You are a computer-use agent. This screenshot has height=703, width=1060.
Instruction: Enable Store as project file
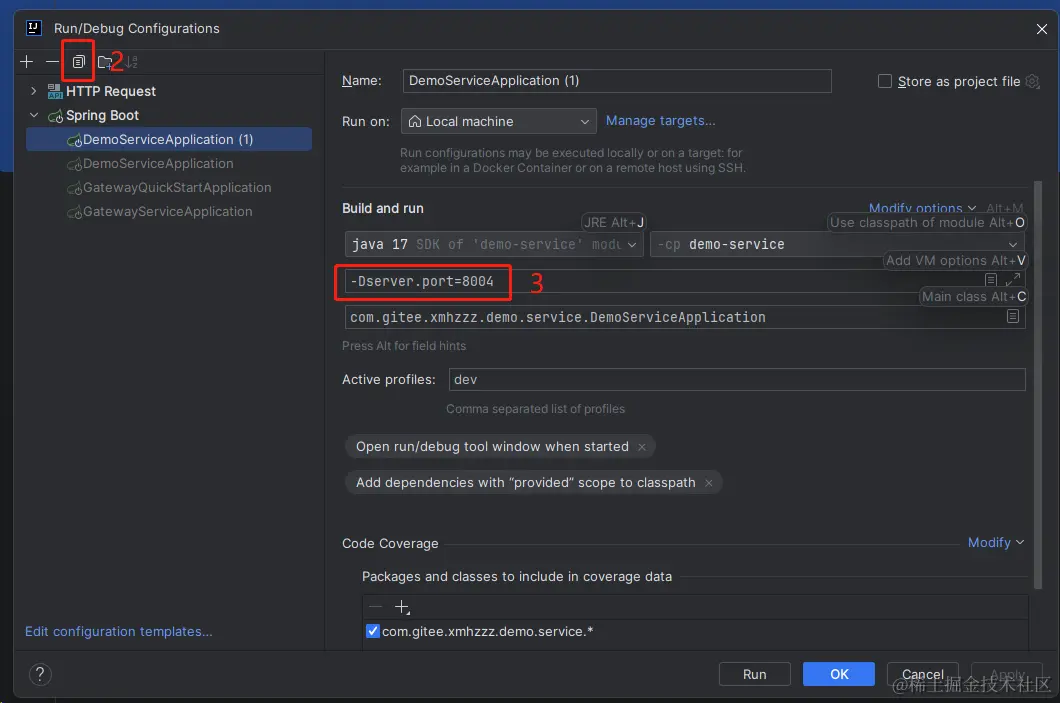pyautogui.click(x=884, y=81)
